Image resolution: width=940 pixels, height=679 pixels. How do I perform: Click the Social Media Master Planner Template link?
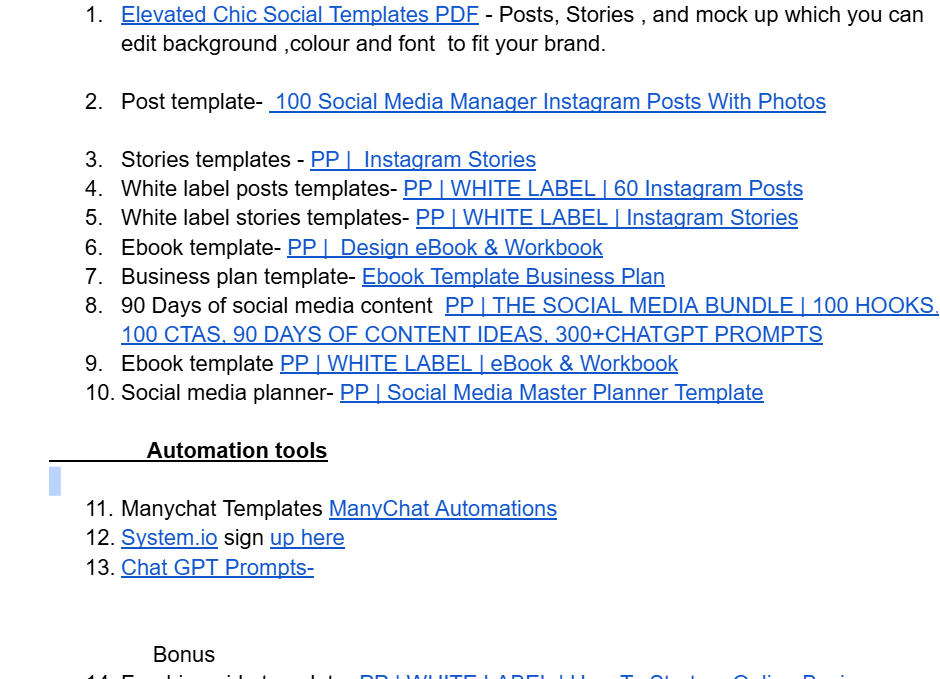pyautogui.click(x=551, y=393)
